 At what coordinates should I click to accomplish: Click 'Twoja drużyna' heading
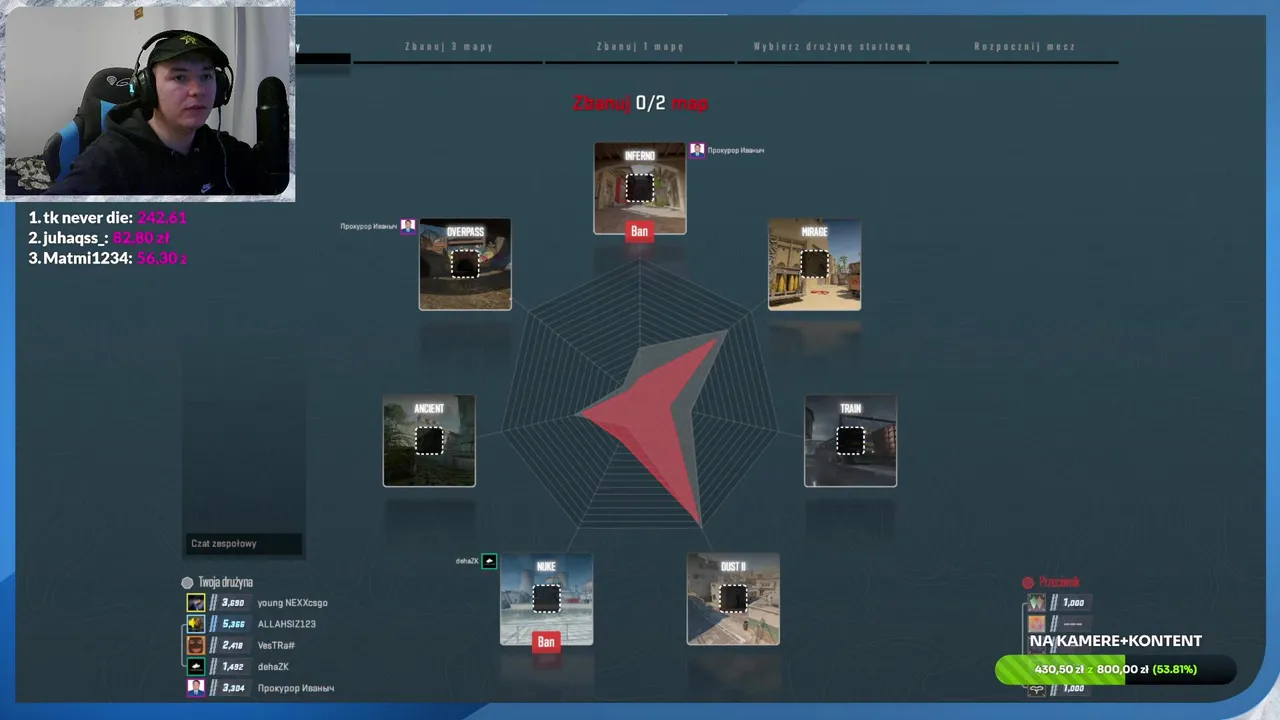tap(225, 582)
